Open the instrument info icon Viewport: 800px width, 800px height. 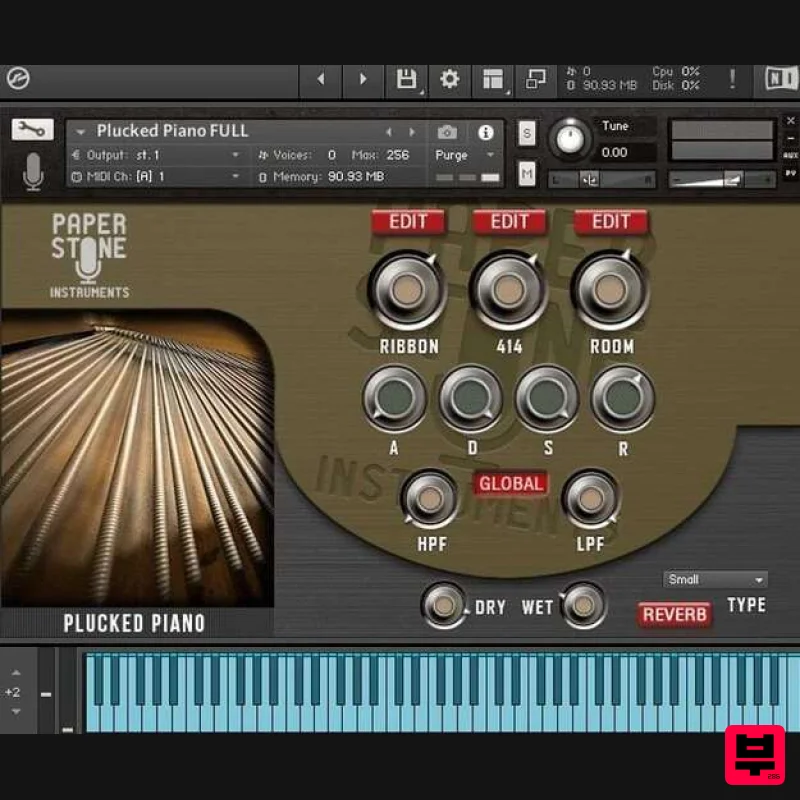point(486,133)
